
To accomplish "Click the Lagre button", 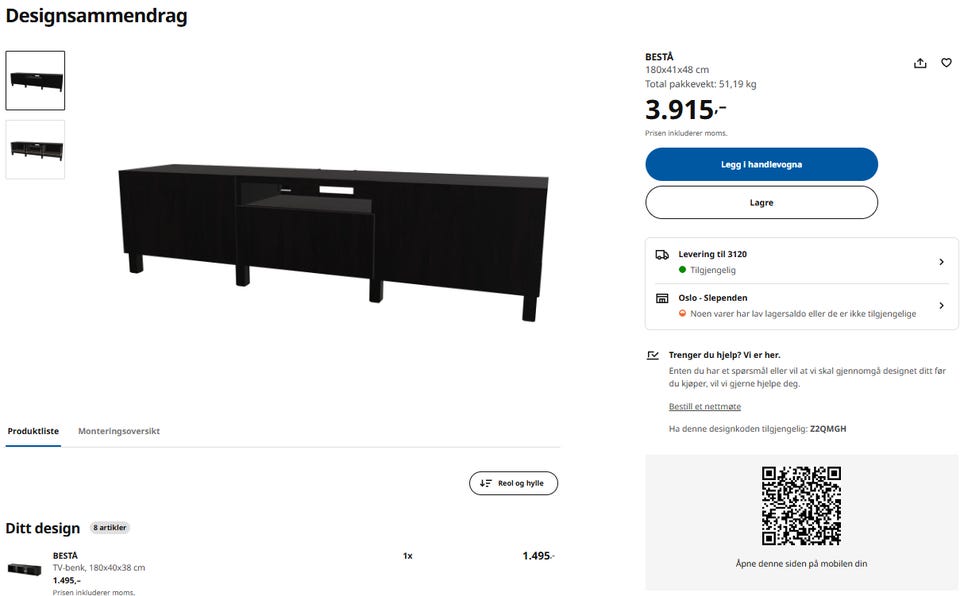I will 761,203.
